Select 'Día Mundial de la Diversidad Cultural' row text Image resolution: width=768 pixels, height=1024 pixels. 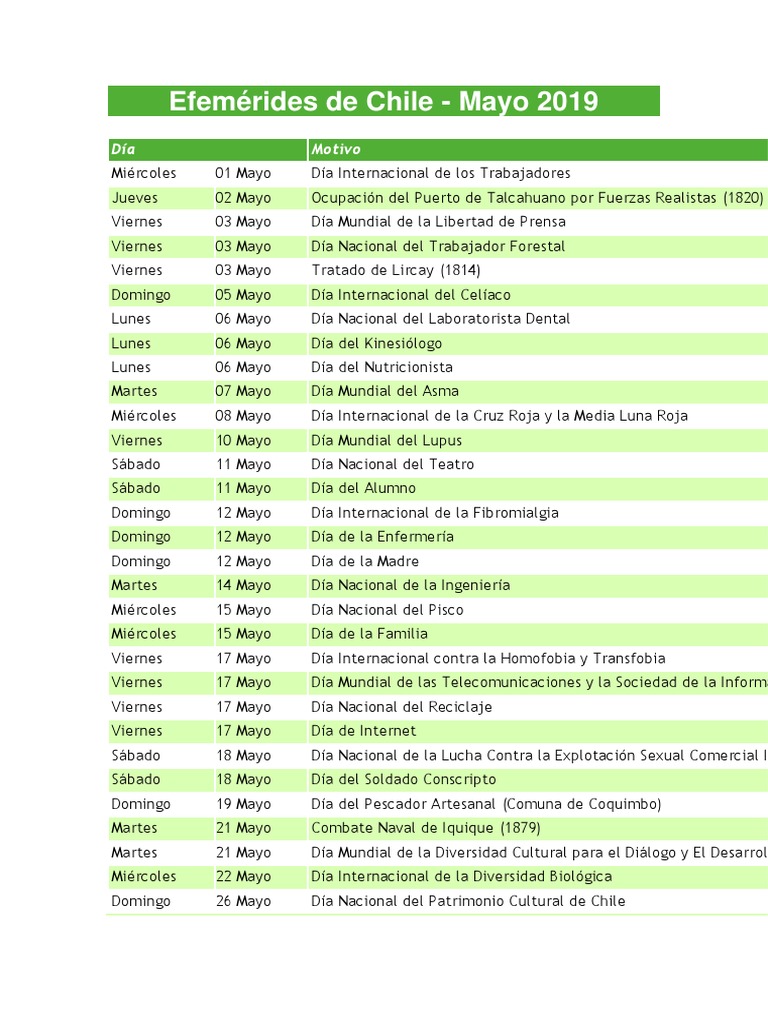(539, 853)
